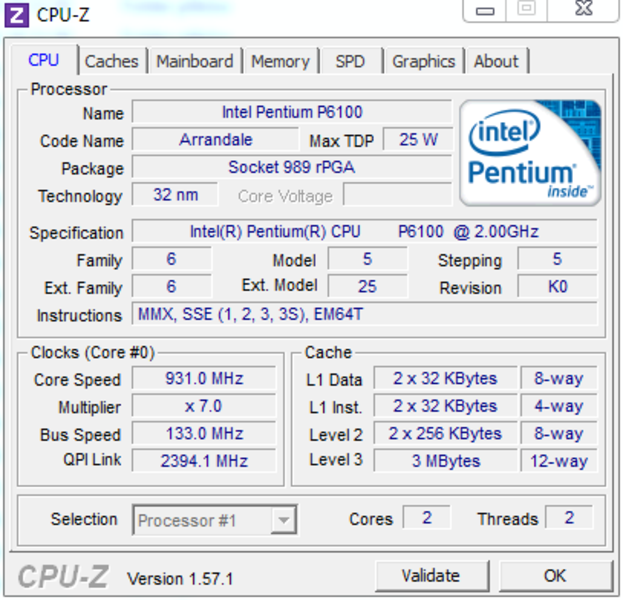
Task: Click the Clocks (Core #0) group label
Action: pyautogui.click(x=93, y=352)
